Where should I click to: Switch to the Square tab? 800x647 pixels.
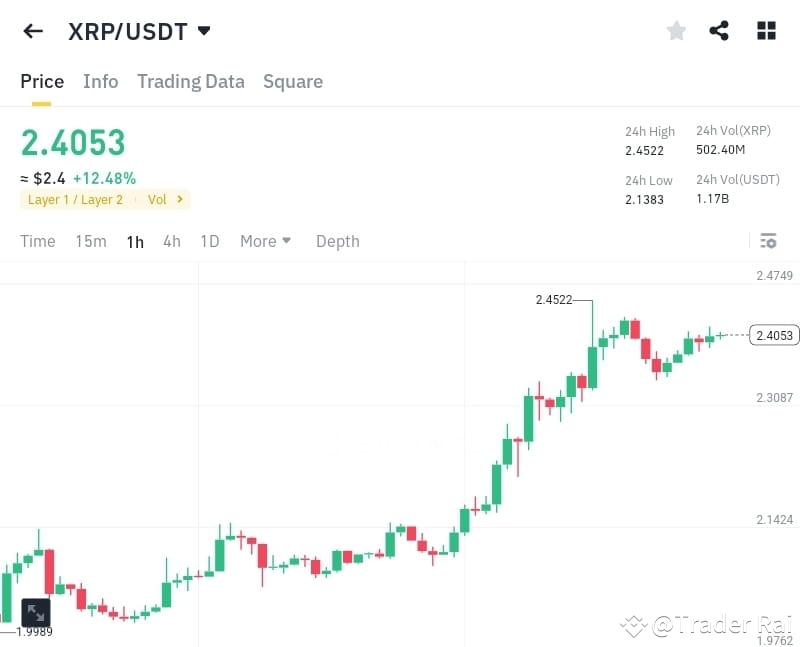pyautogui.click(x=292, y=81)
